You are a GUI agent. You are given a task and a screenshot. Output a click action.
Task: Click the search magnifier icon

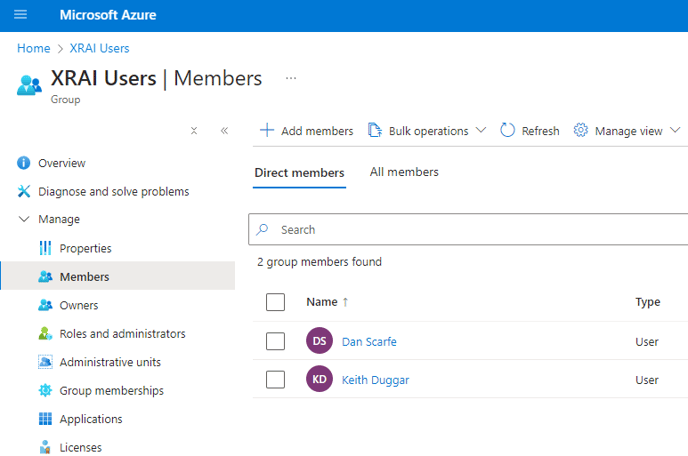point(262,229)
